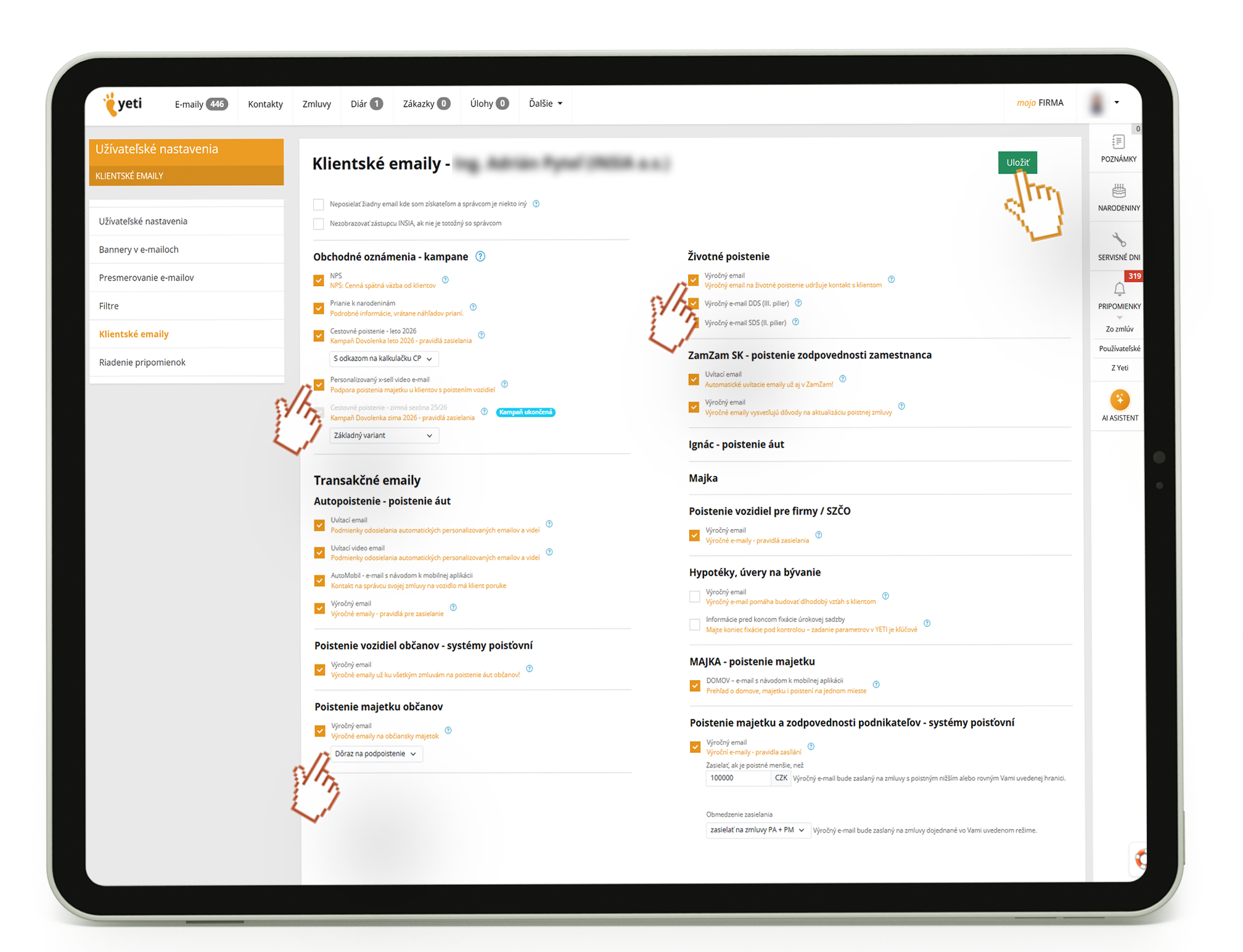Open the Ďalšie menu in top navigation

click(x=546, y=104)
